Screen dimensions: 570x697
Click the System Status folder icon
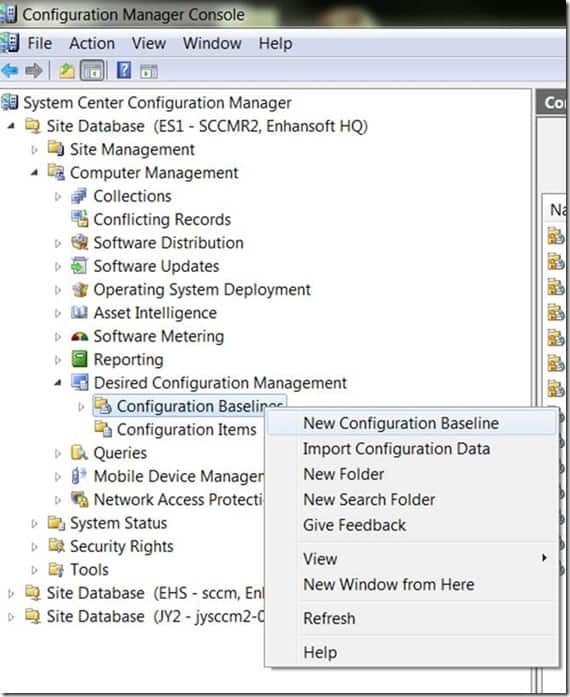coord(56,523)
